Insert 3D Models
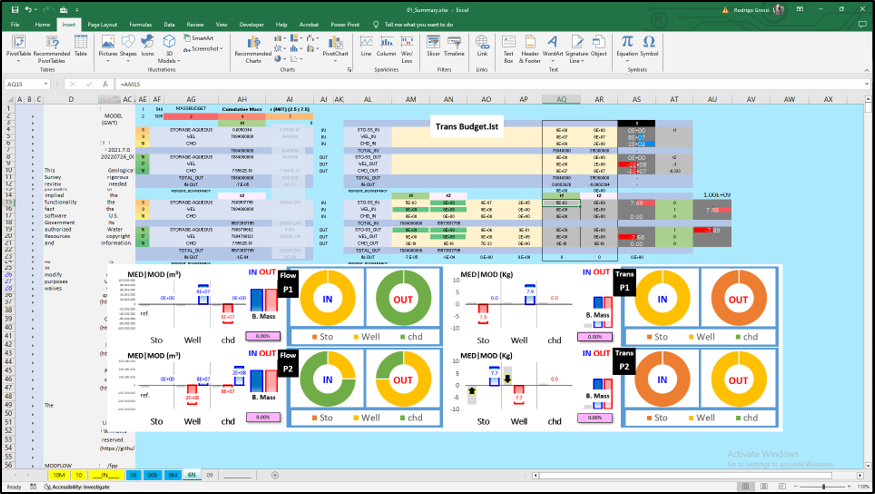 pyautogui.click(x=169, y=49)
